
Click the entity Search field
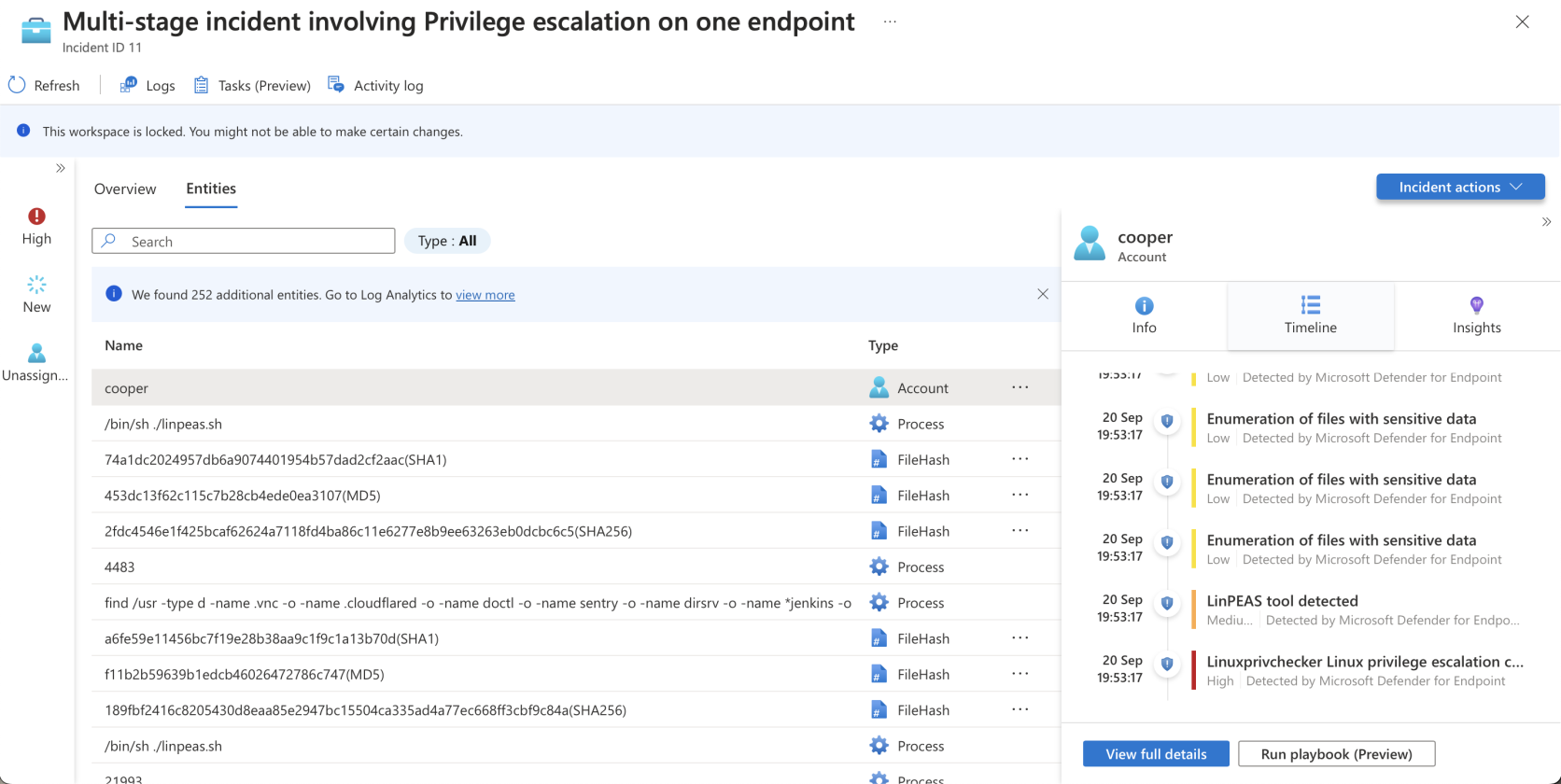(244, 241)
